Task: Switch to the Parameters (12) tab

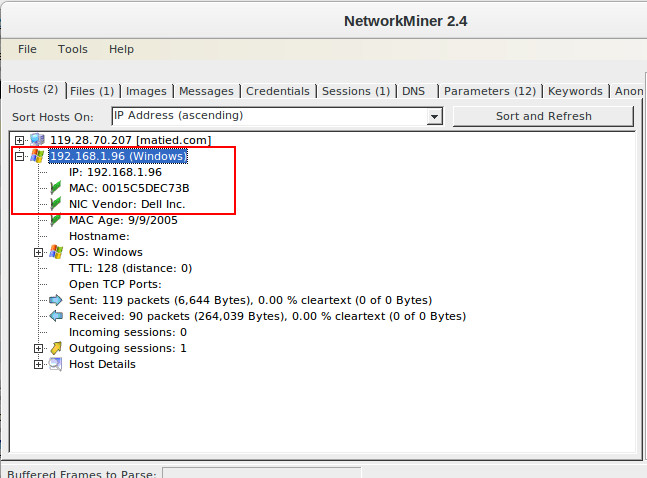Action: (x=490, y=91)
